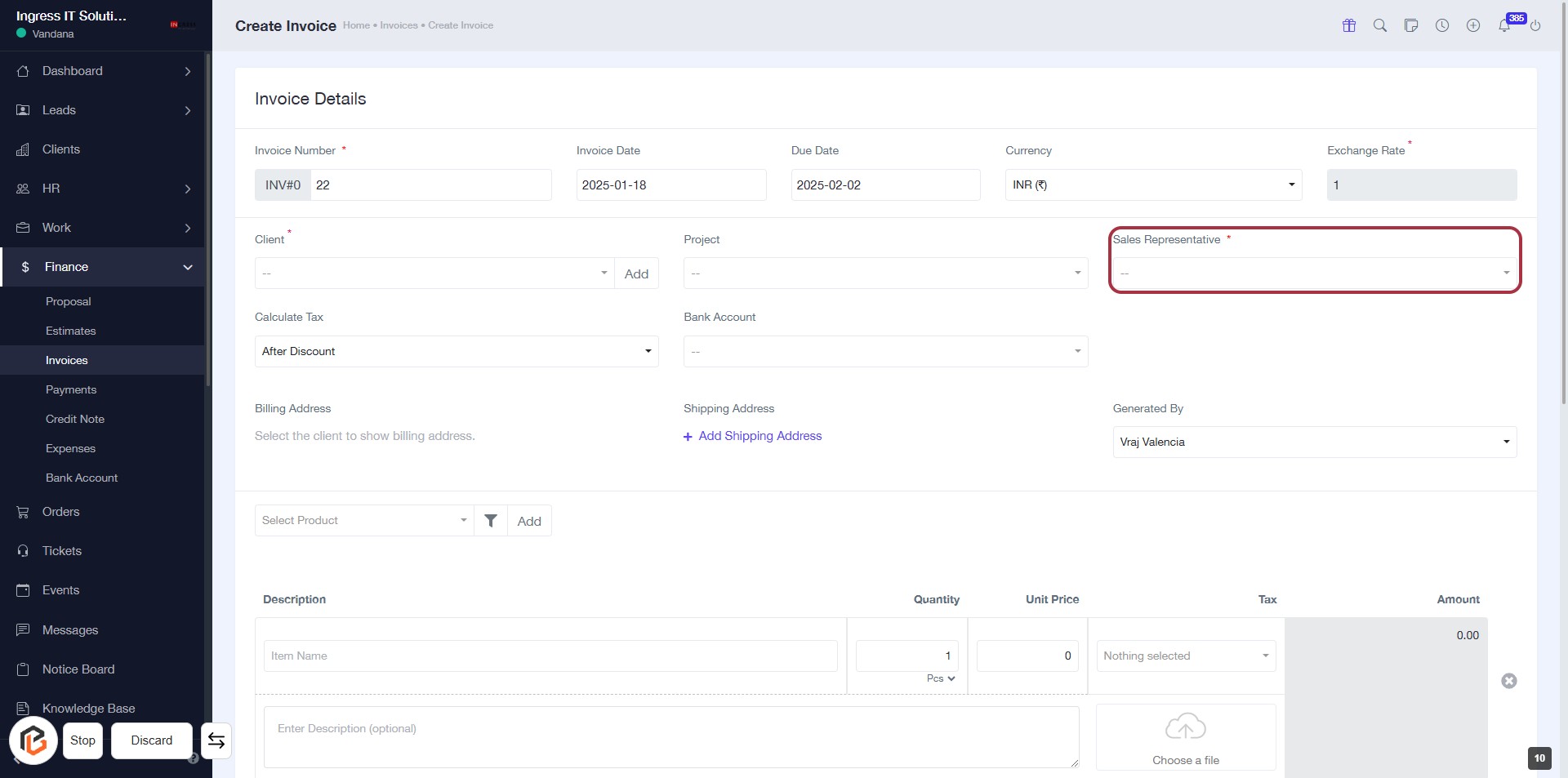Click the power logout icon
The width and height of the screenshot is (1568, 778).
pos(1535,26)
